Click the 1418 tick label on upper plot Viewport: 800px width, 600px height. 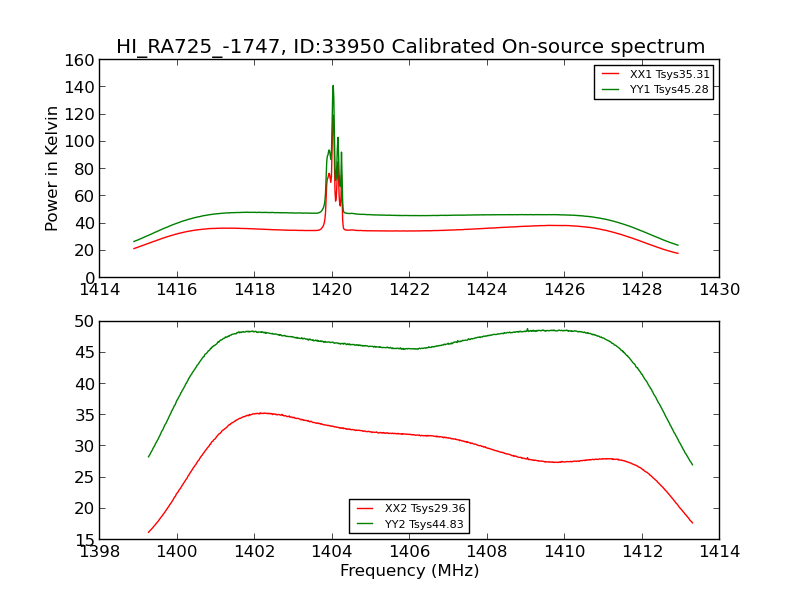click(255, 290)
